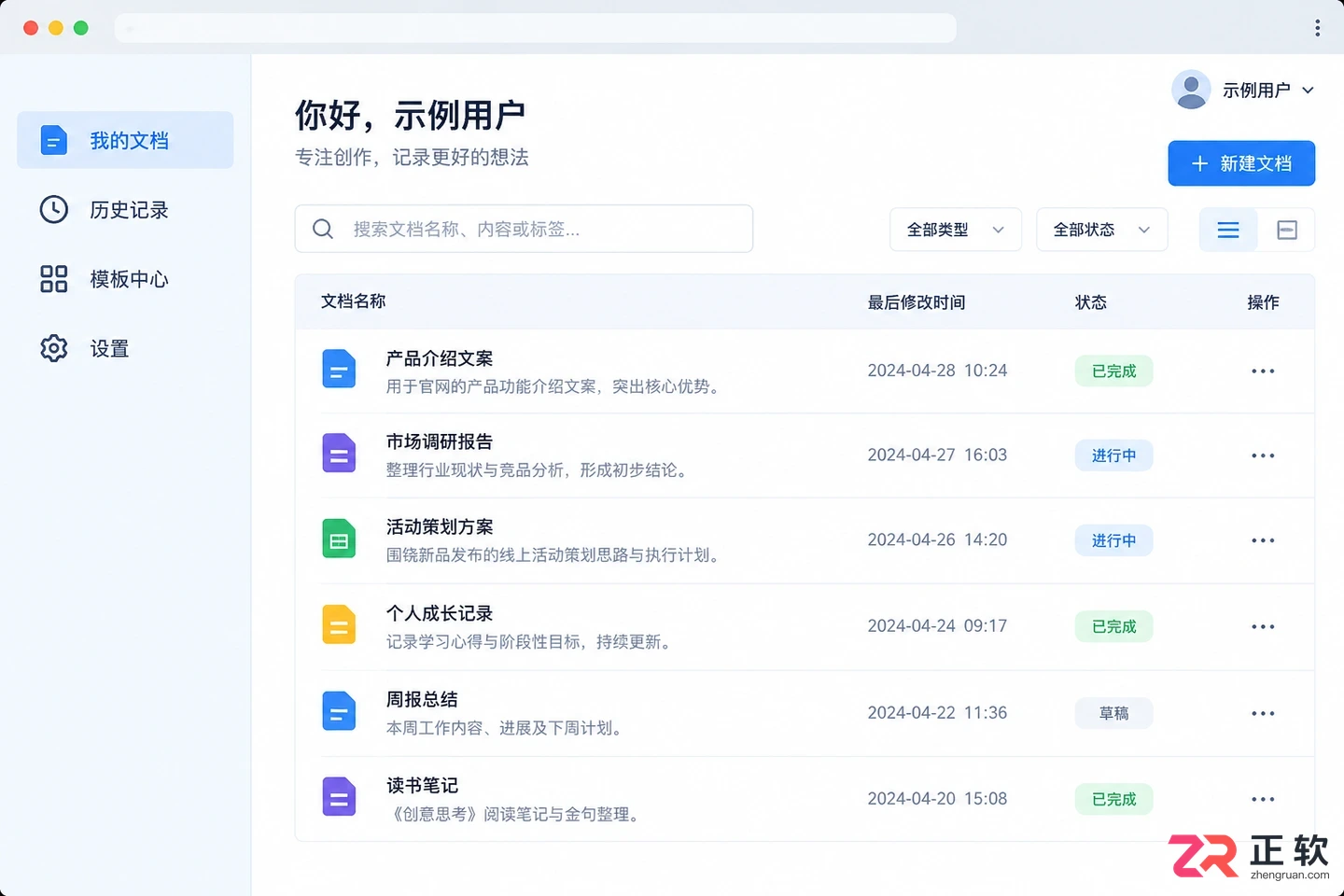The image size is (1344, 896).
Task: Open the 个人成长记录 yellow document icon
Action: (339, 624)
